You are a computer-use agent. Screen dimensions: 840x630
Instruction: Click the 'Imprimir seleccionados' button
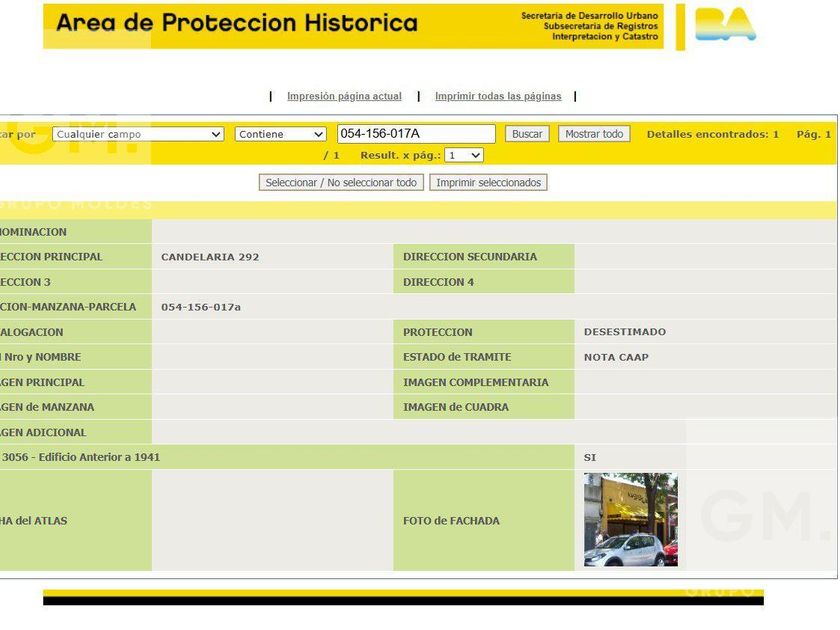click(489, 183)
